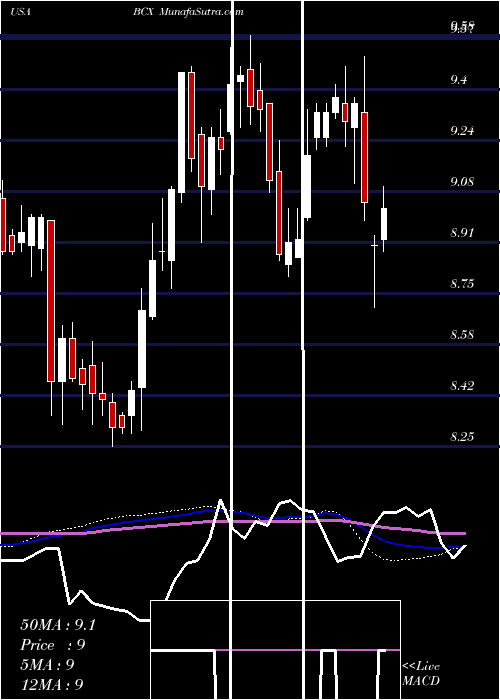This screenshot has height=700, width=500.
Task: Click the 12MA : 9 readout
Action: pyautogui.click(x=52, y=685)
